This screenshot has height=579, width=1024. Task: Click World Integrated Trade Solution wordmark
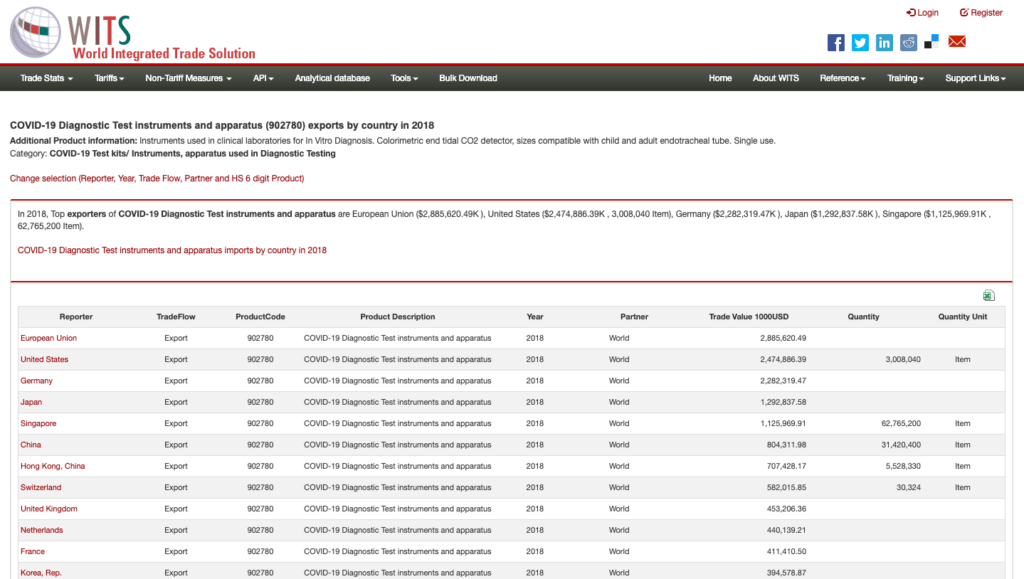click(x=163, y=54)
